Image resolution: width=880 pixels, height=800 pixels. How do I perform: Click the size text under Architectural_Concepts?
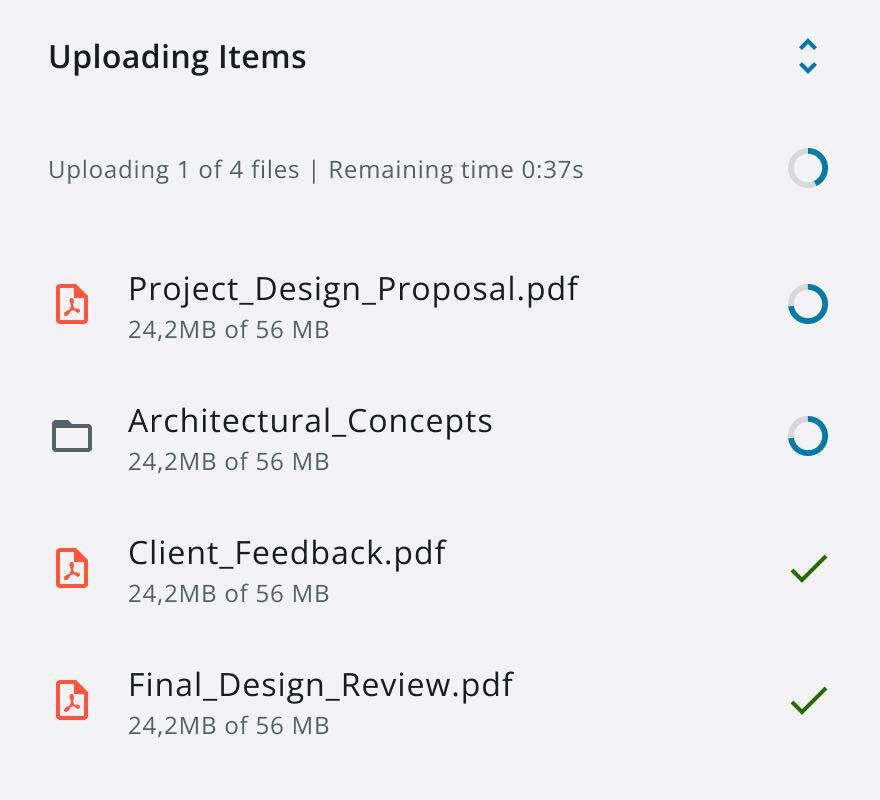point(228,462)
